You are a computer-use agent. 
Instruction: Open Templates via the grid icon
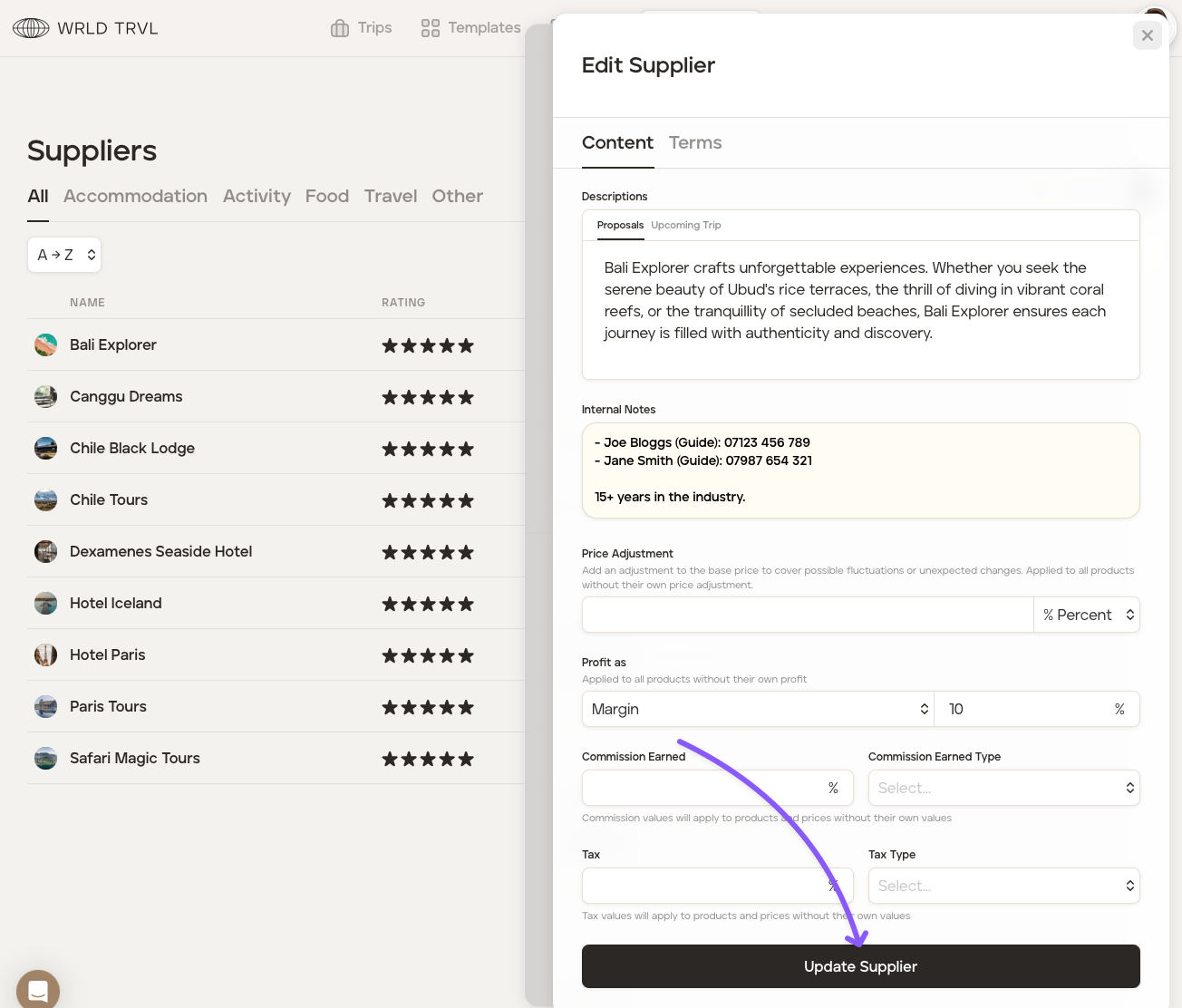tap(430, 28)
